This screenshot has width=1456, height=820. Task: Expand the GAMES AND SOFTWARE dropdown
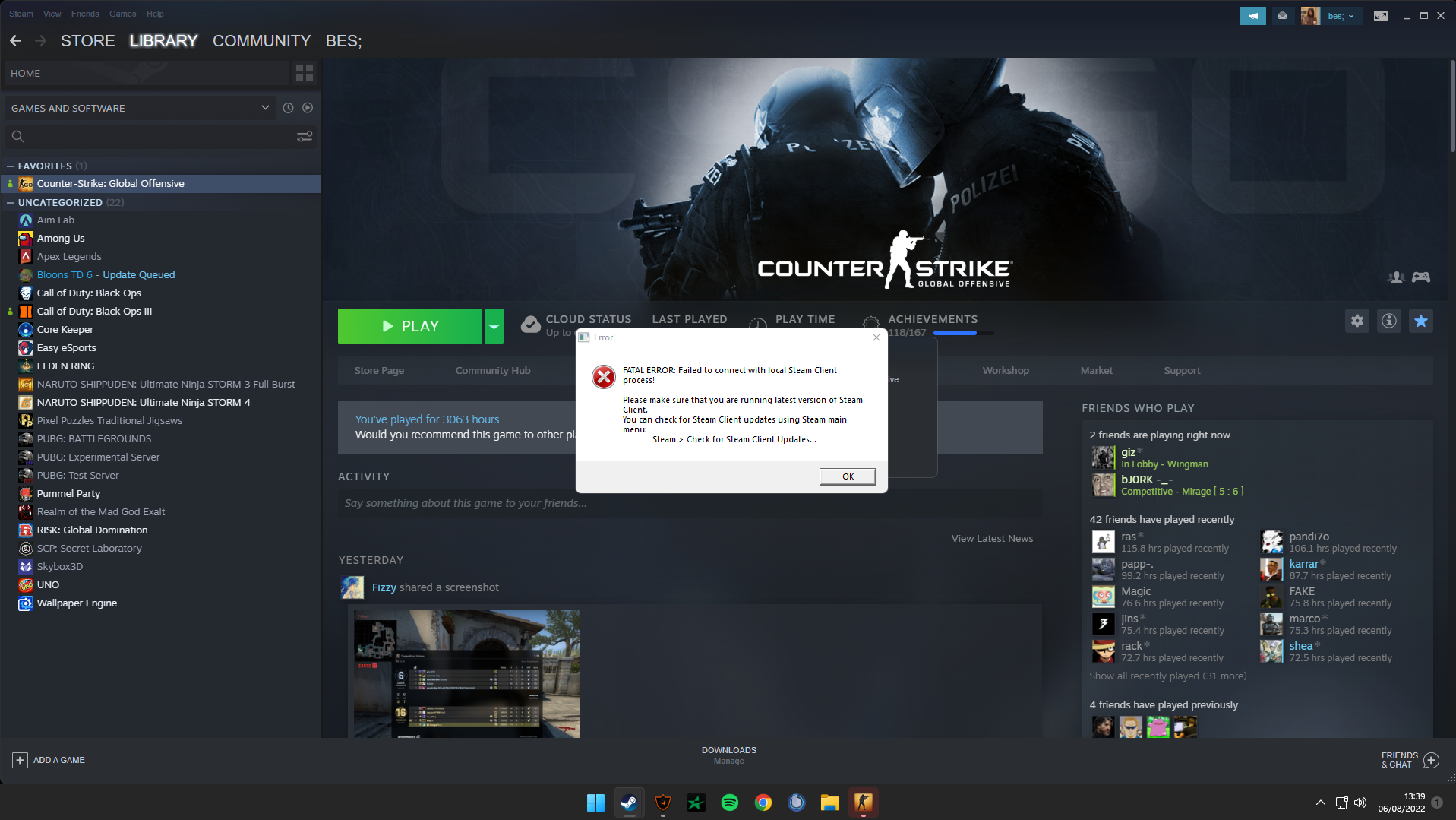click(x=265, y=108)
